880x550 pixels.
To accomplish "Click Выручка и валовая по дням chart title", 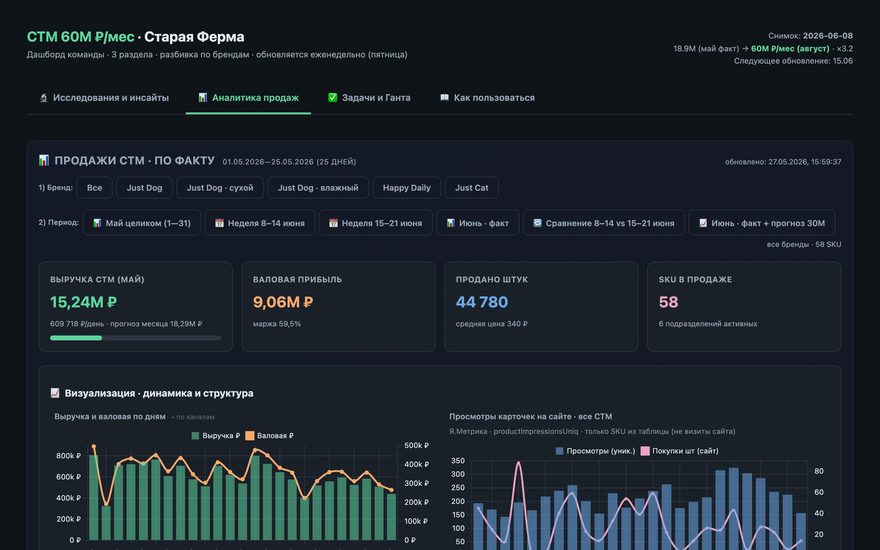I will [x=110, y=416].
